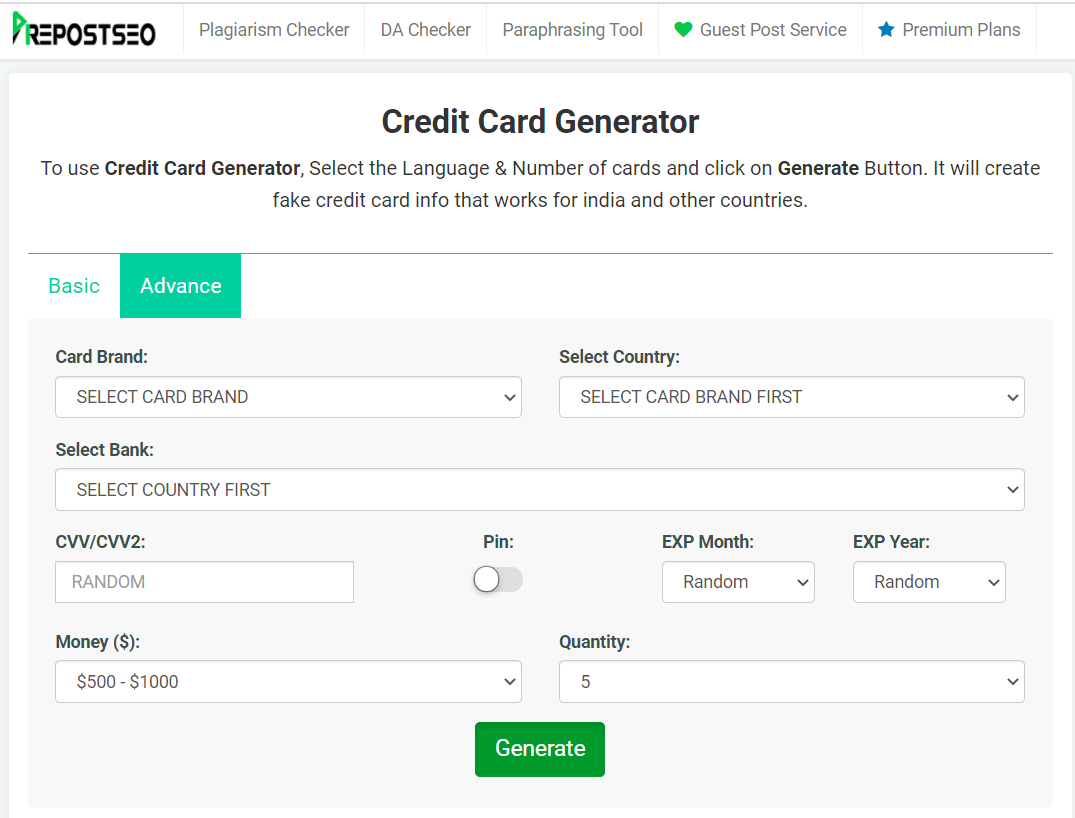Go to DA Checker page
The height and width of the screenshot is (818, 1075).
(x=425, y=30)
